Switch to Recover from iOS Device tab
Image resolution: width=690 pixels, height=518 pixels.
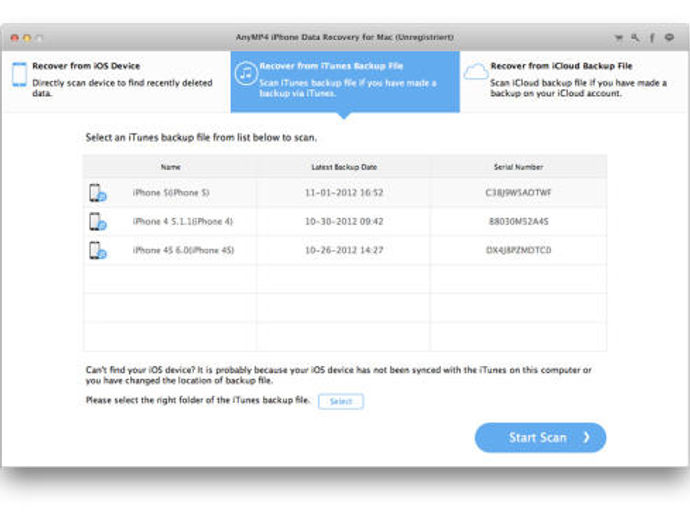coord(116,82)
